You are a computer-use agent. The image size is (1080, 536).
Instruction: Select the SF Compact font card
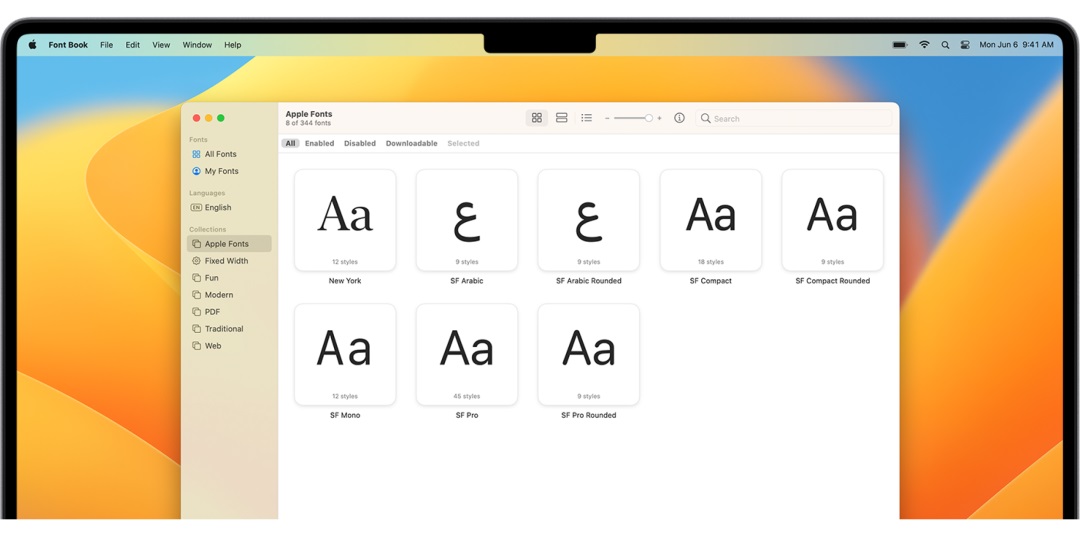click(x=711, y=220)
